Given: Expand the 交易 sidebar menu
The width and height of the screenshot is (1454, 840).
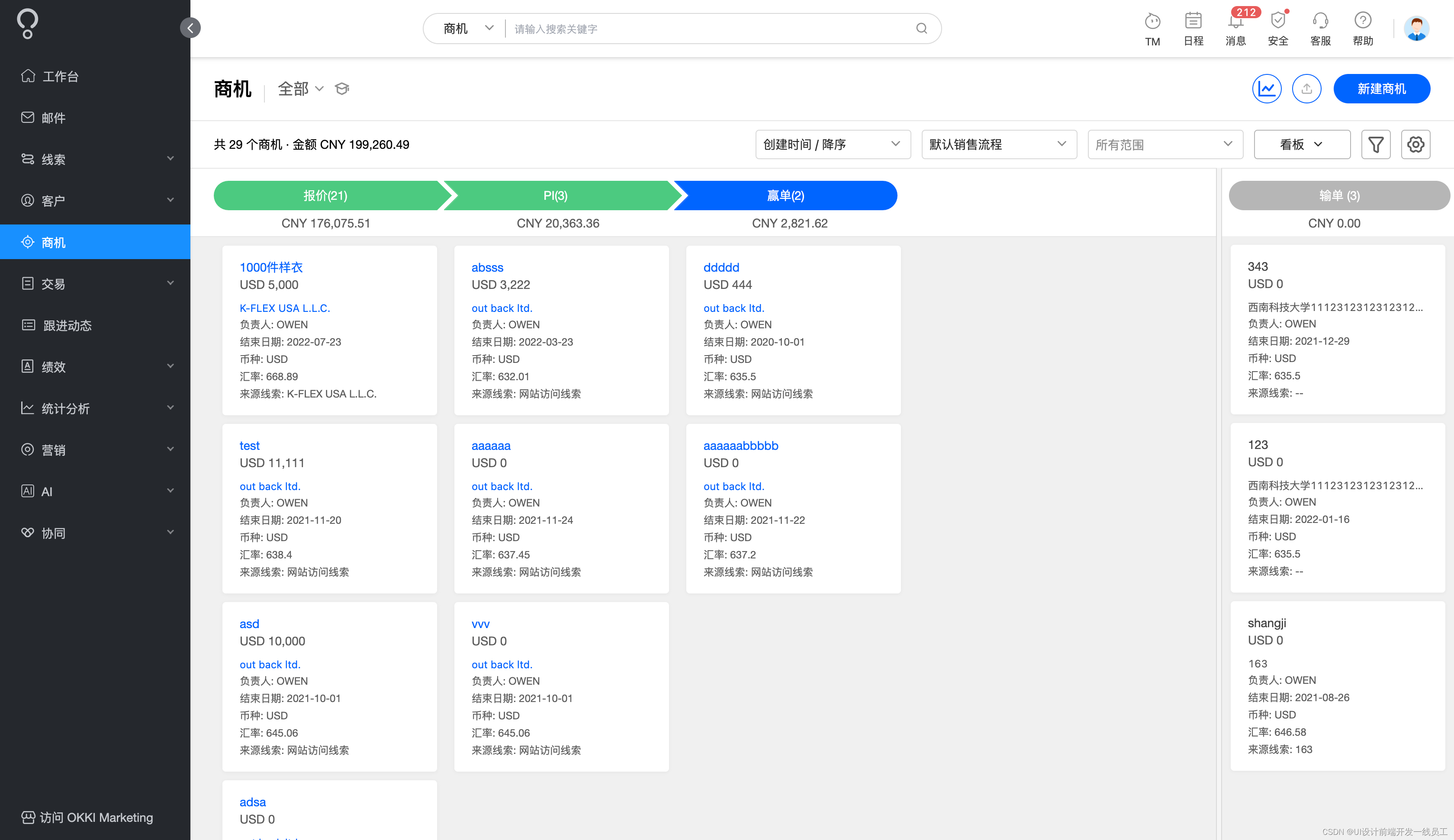Looking at the screenshot, I should tap(95, 284).
